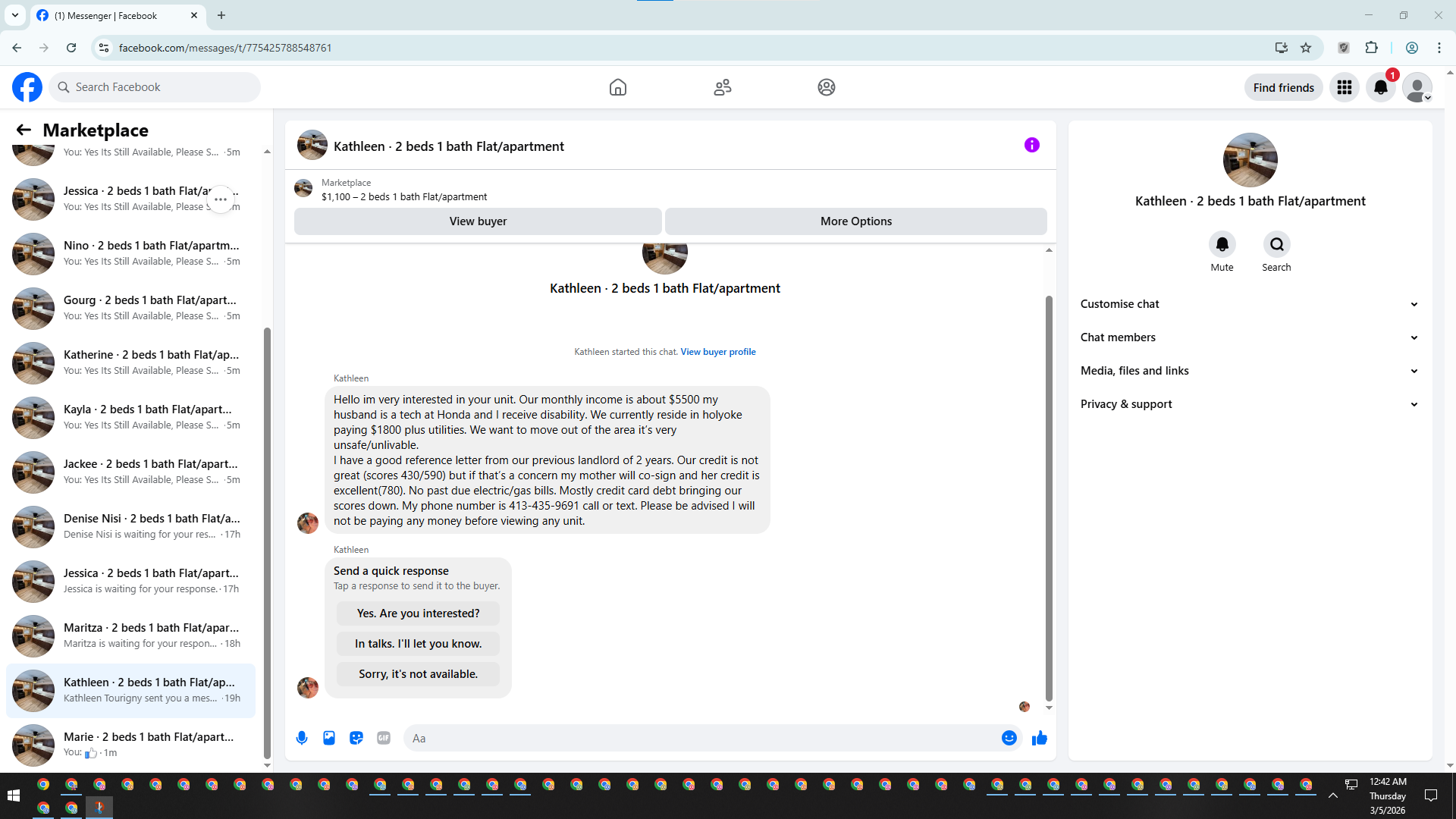This screenshot has height=819, width=1456.
Task: Click Kathleen's large profile picture in side panel
Action: (x=1250, y=160)
